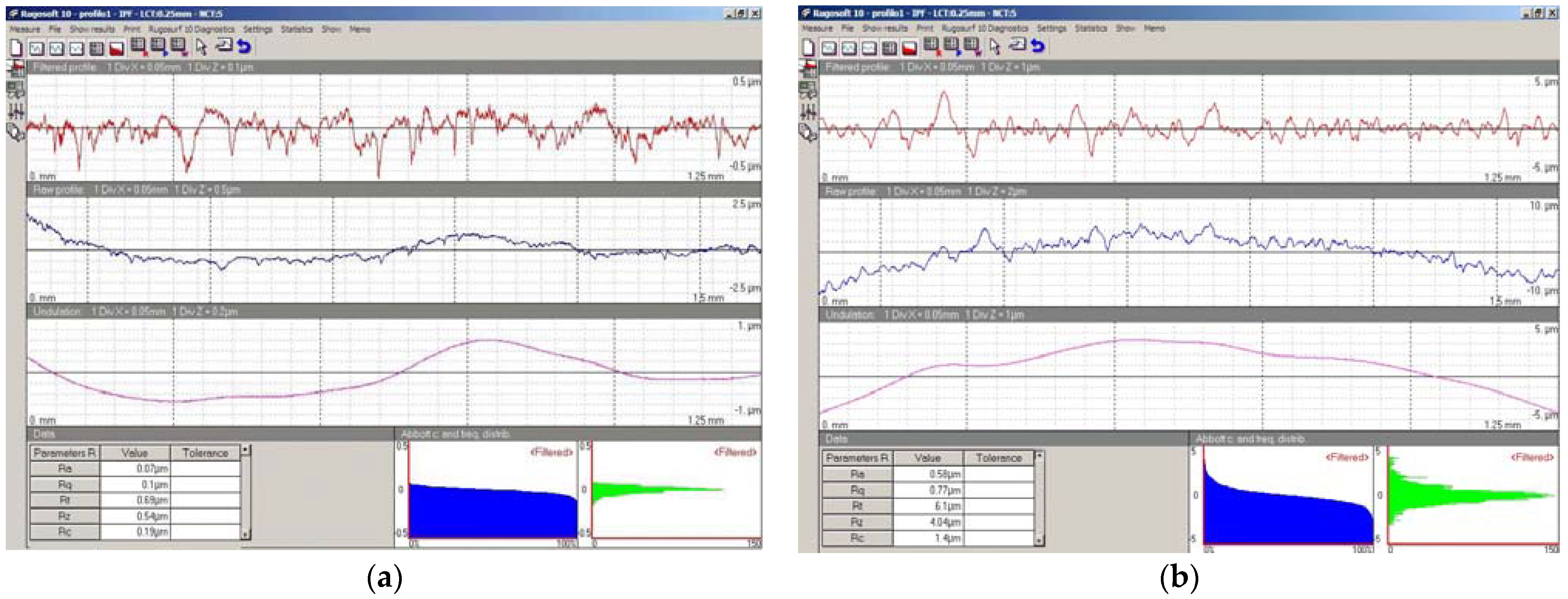Click the new document icon in left window

pyautogui.click(x=17, y=47)
